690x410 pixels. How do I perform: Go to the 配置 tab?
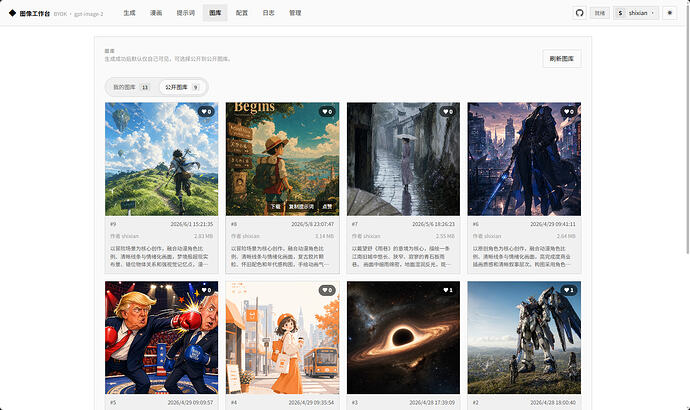(x=242, y=13)
